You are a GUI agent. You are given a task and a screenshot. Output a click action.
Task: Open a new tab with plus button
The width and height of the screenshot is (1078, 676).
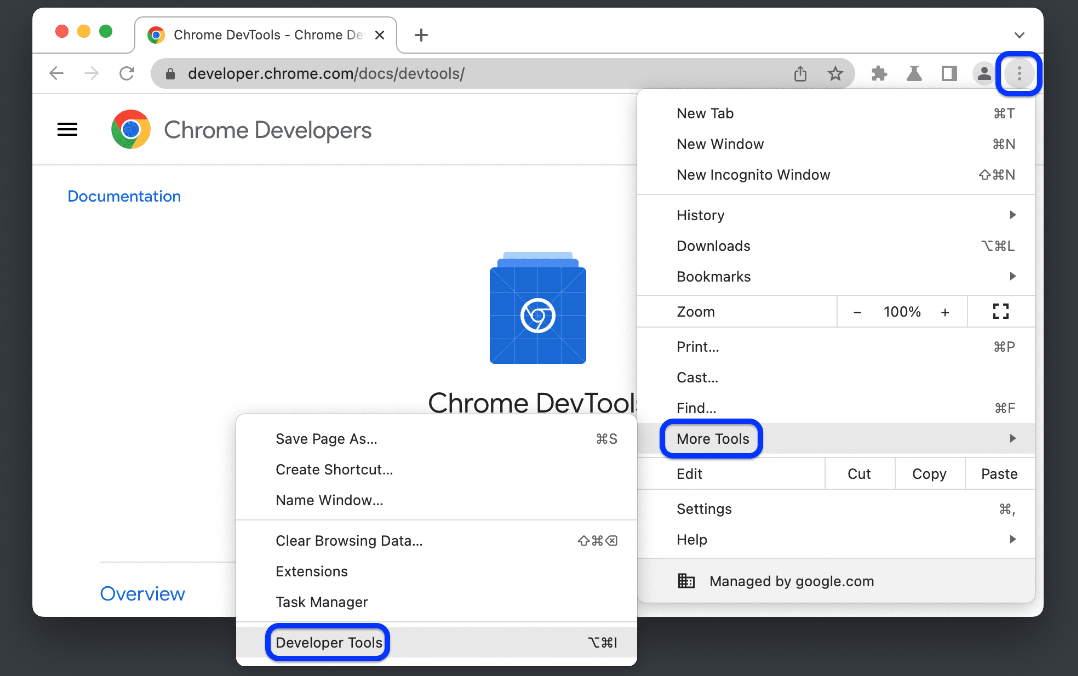tap(421, 34)
